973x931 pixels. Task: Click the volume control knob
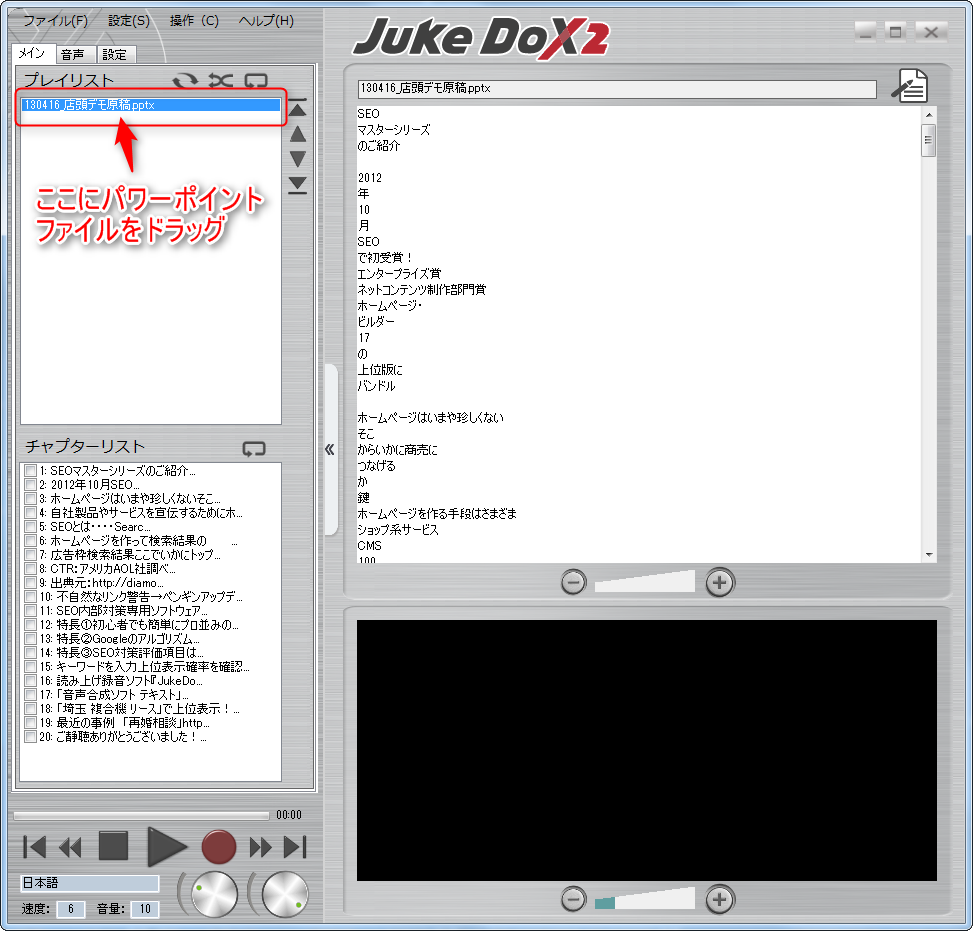pos(285,894)
